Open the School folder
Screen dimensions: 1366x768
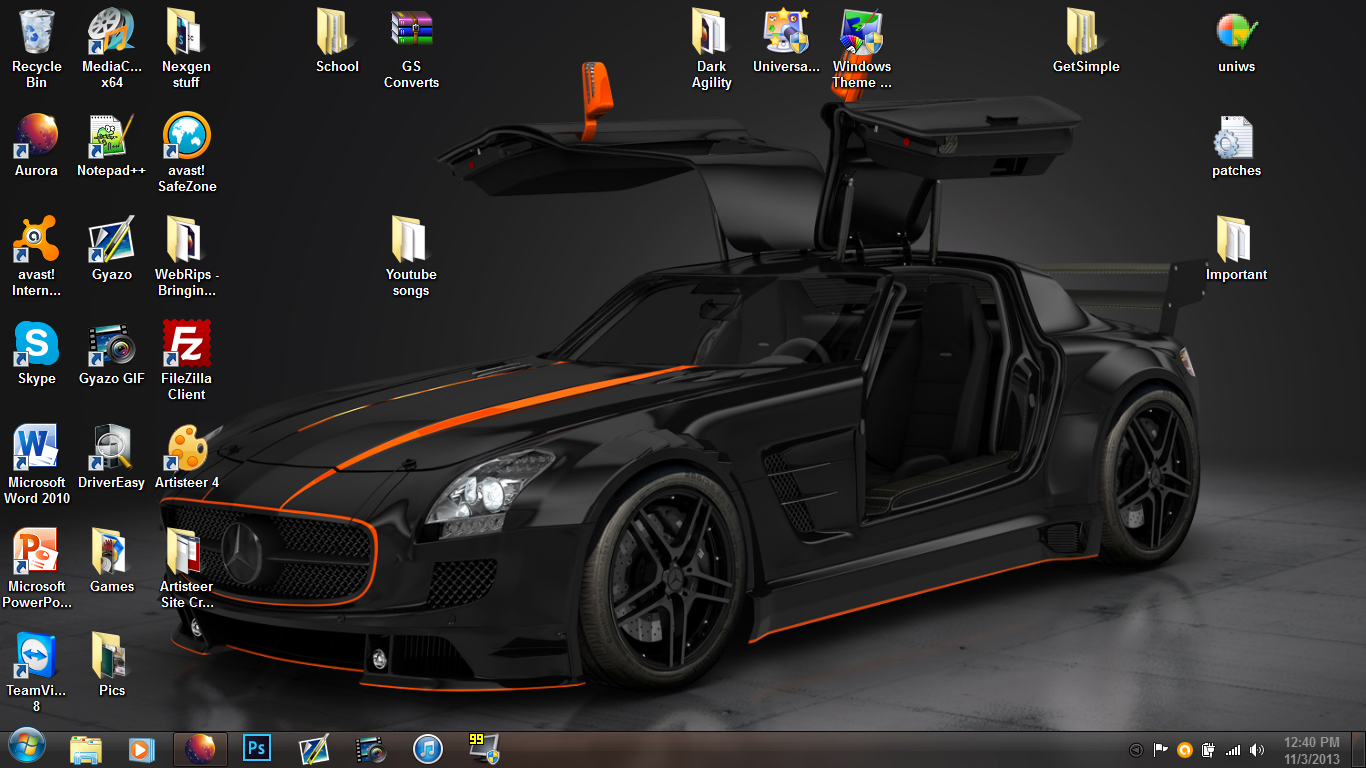[x=337, y=40]
